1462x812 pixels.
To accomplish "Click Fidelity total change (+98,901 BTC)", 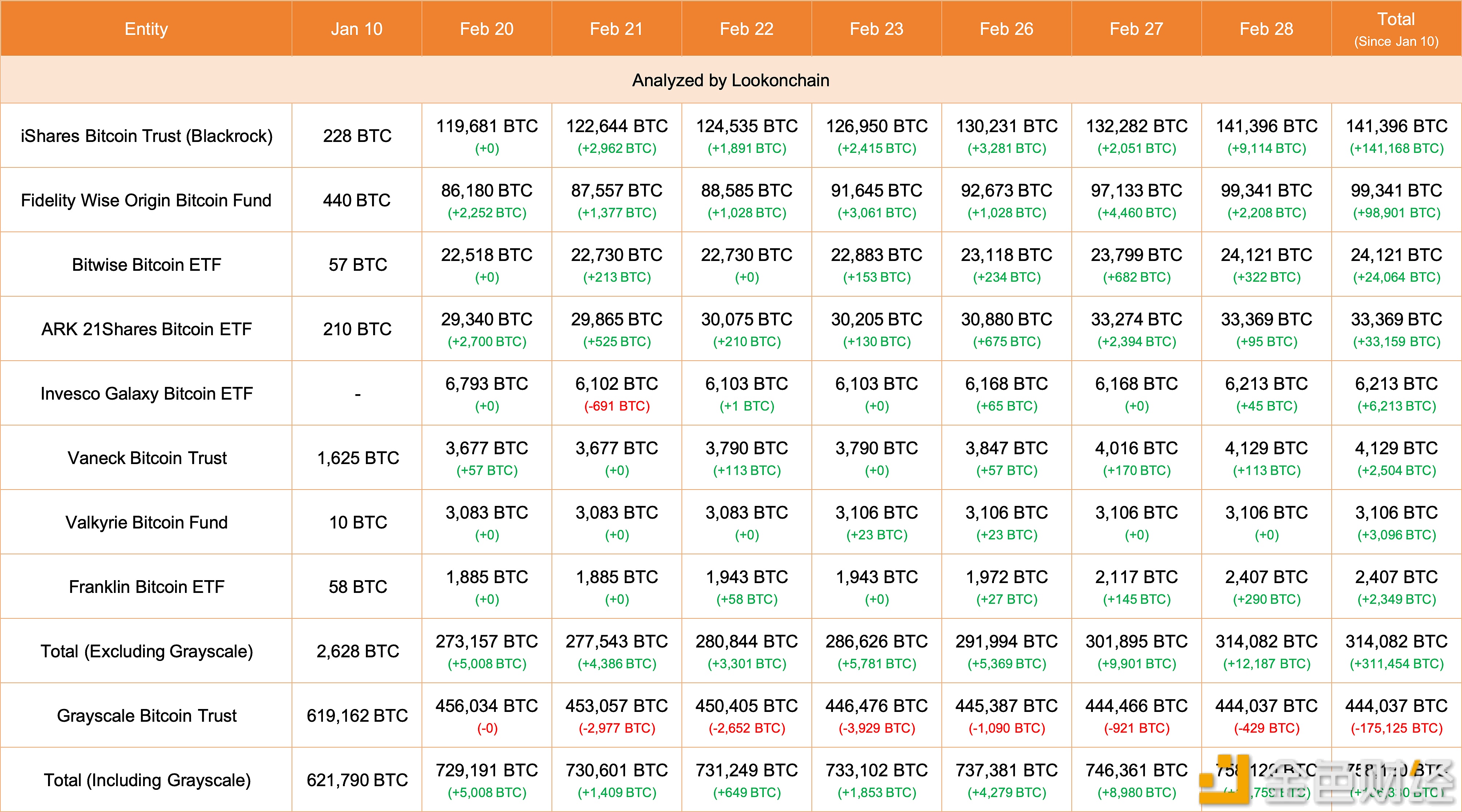I will click(x=1397, y=213).
